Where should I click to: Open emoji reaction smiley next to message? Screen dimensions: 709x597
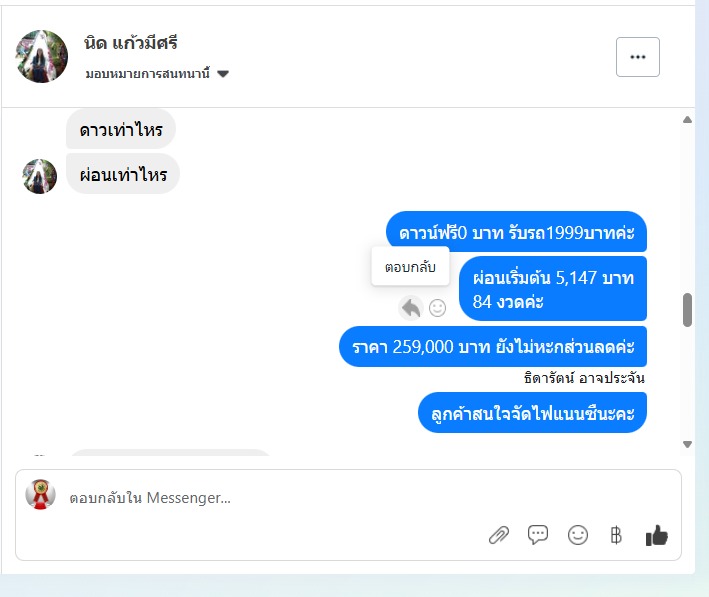437,308
